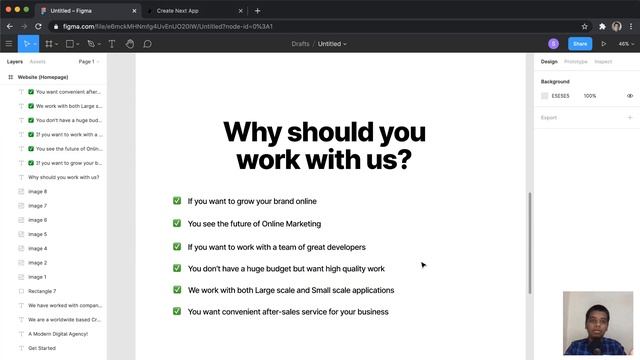Reload the browser page
640x360 pixels.
[38, 27]
